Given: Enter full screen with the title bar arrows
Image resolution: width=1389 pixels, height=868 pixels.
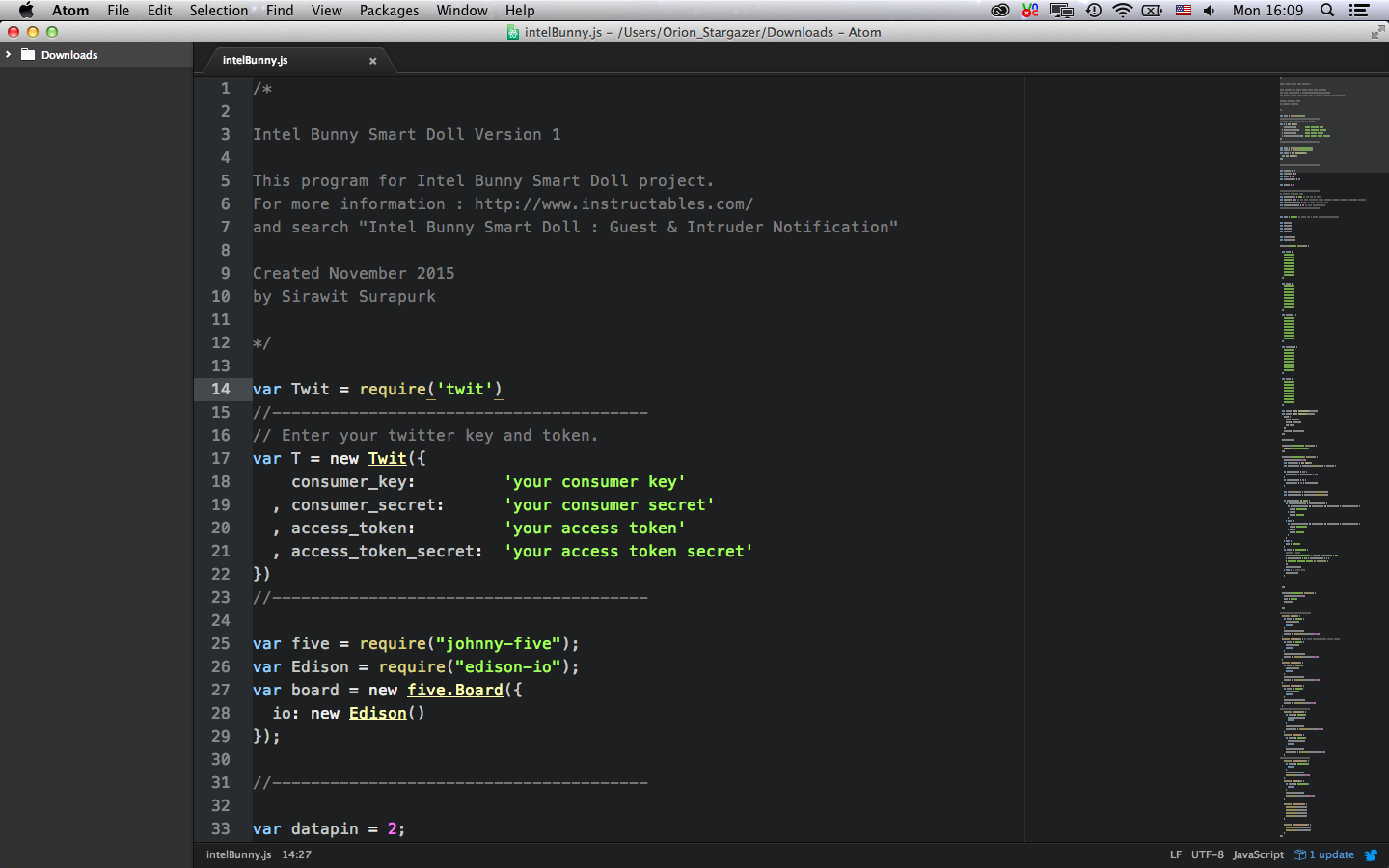Looking at the screenshot, I should point(1377,32).
